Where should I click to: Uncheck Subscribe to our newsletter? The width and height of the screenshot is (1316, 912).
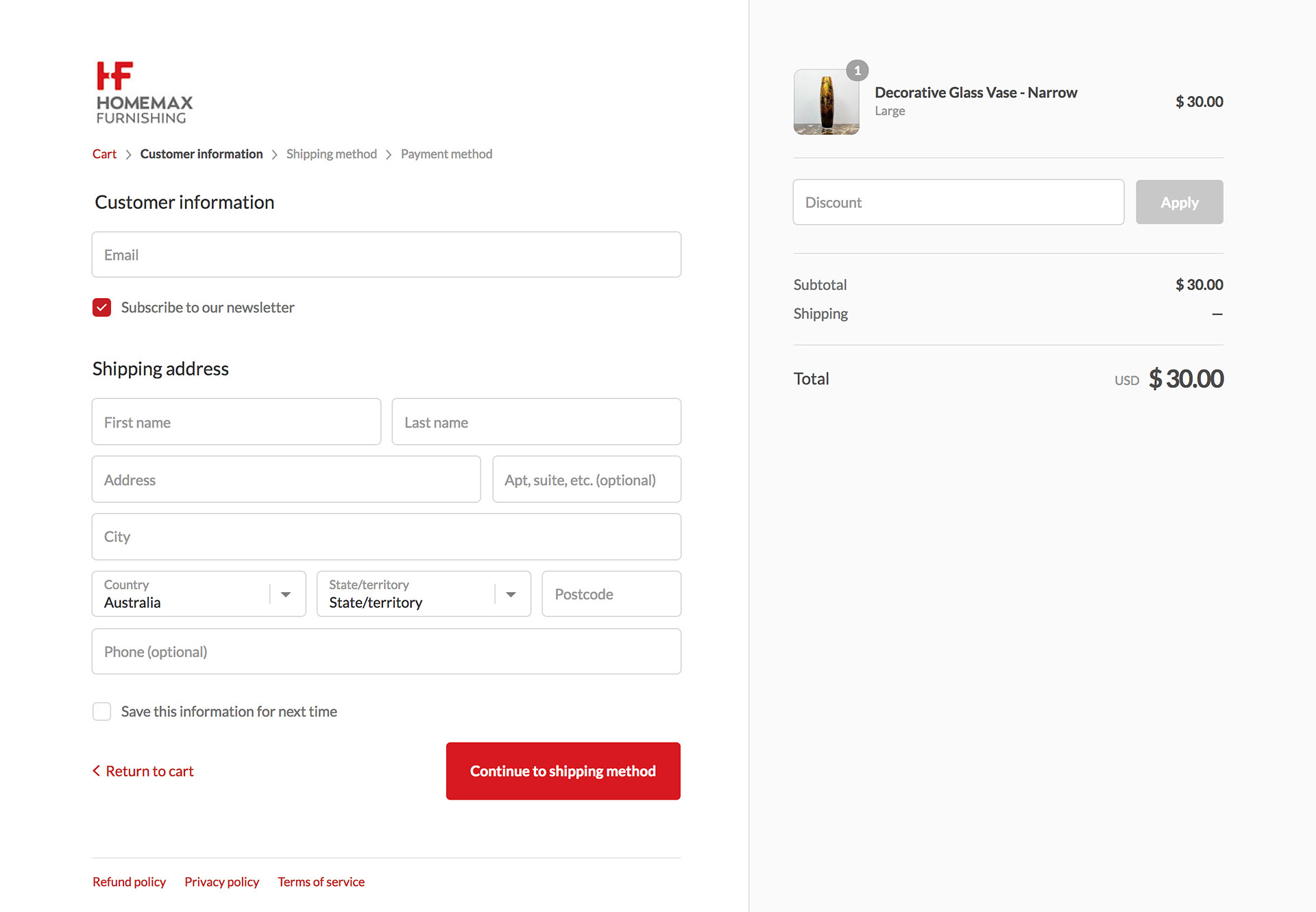click(102, 308)
